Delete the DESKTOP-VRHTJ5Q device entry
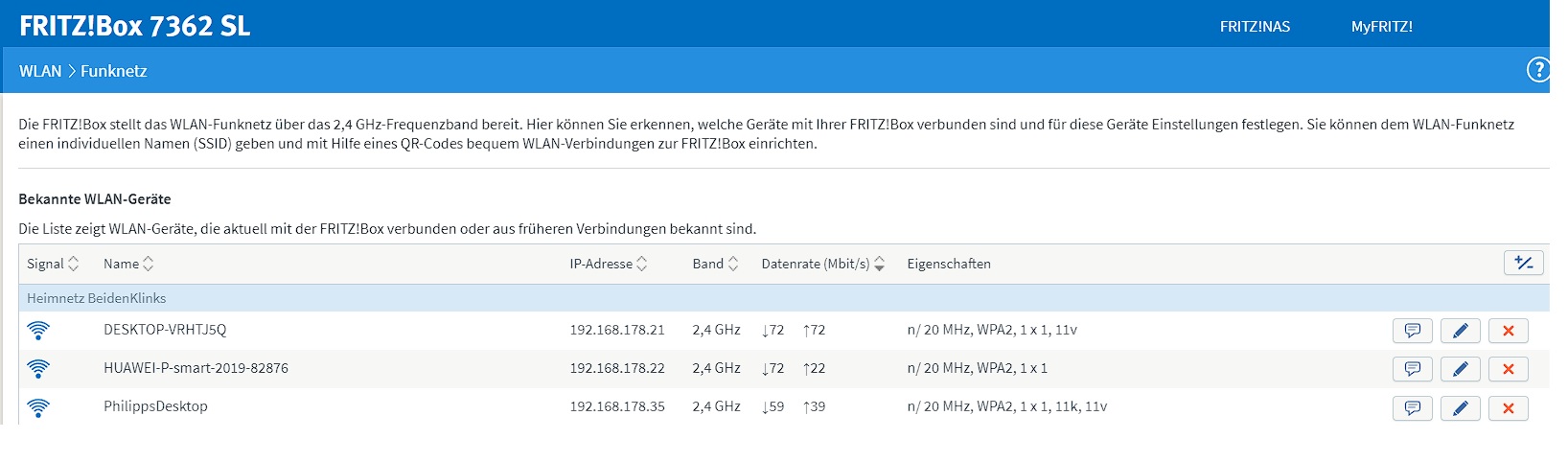 1508,331
